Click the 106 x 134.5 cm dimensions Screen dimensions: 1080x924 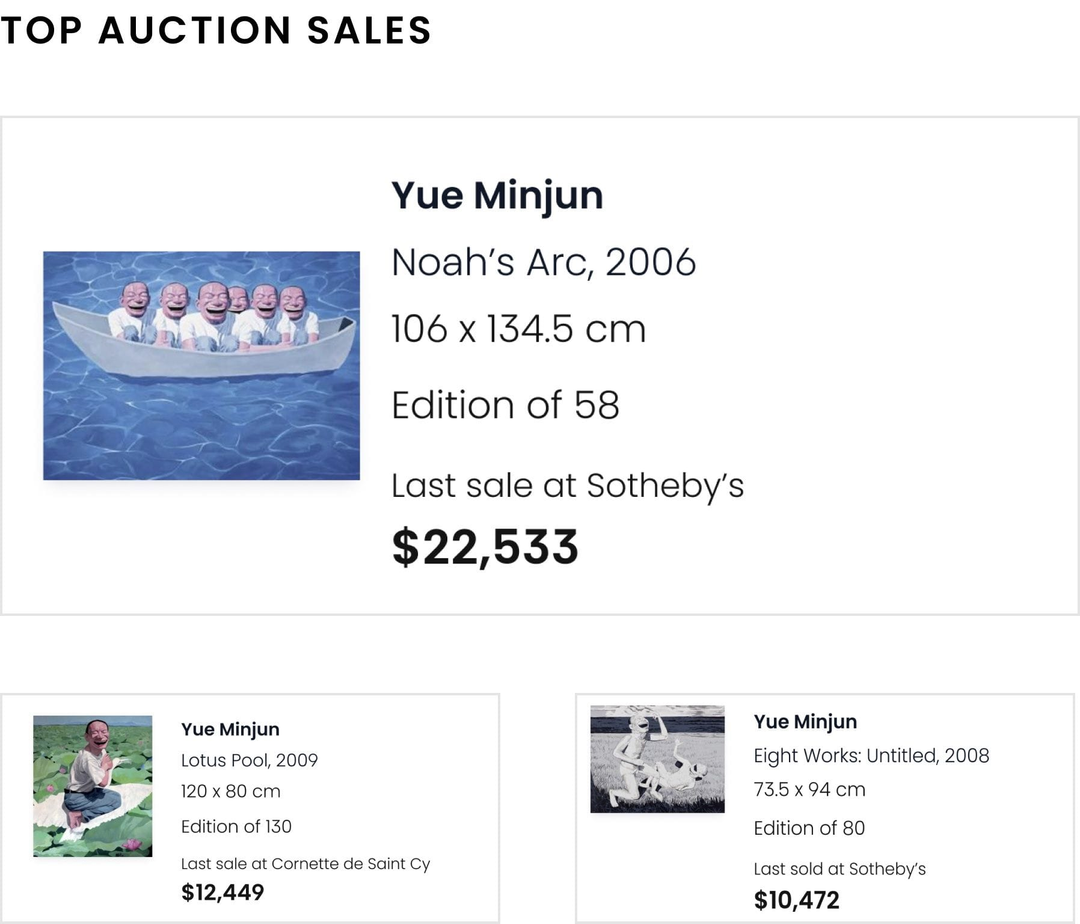519,329
